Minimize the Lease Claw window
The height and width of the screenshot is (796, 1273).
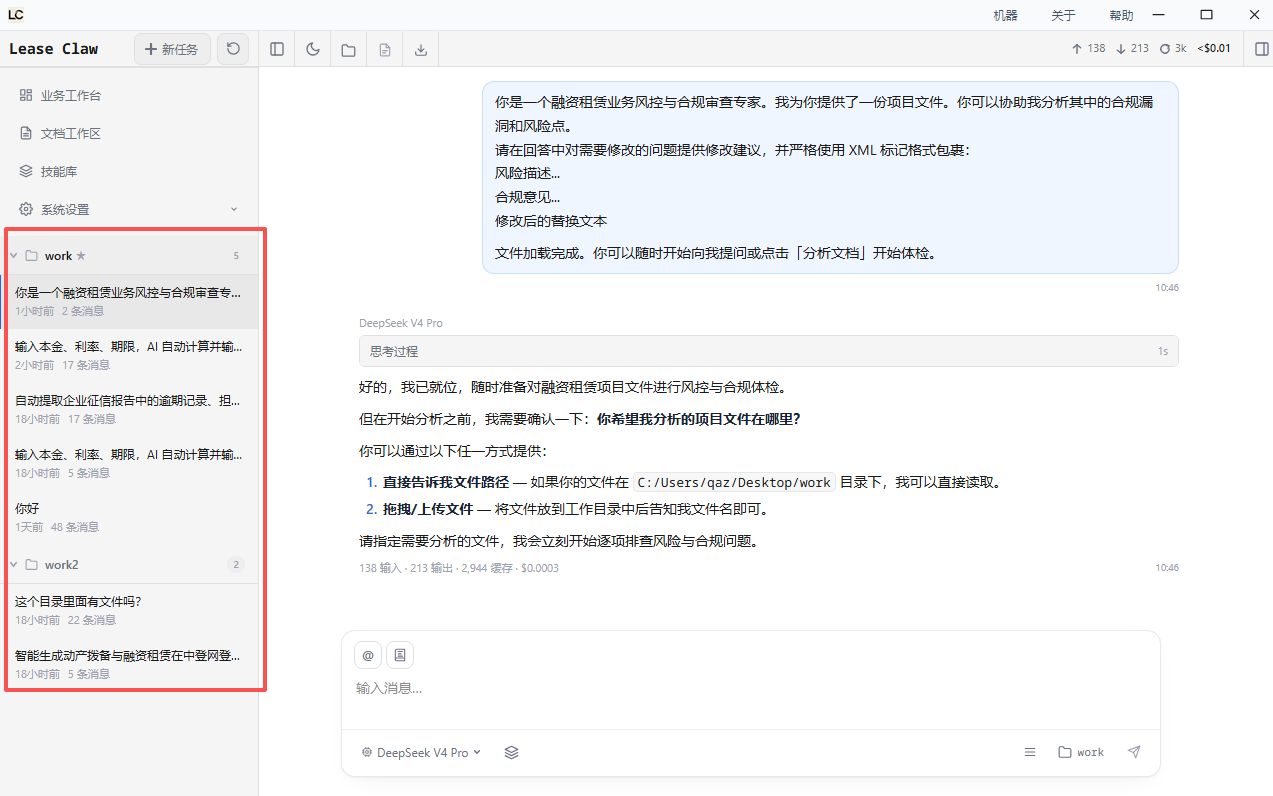pos(1159,15)
